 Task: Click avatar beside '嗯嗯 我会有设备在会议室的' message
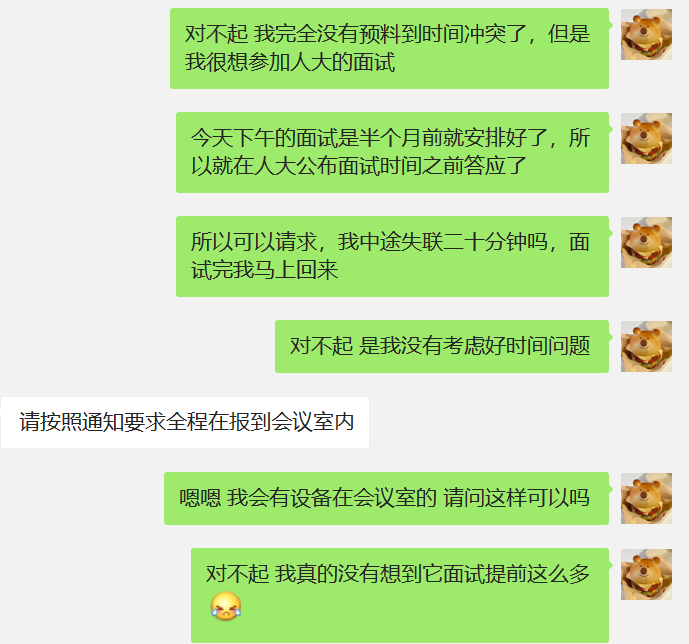click(646, 499)
